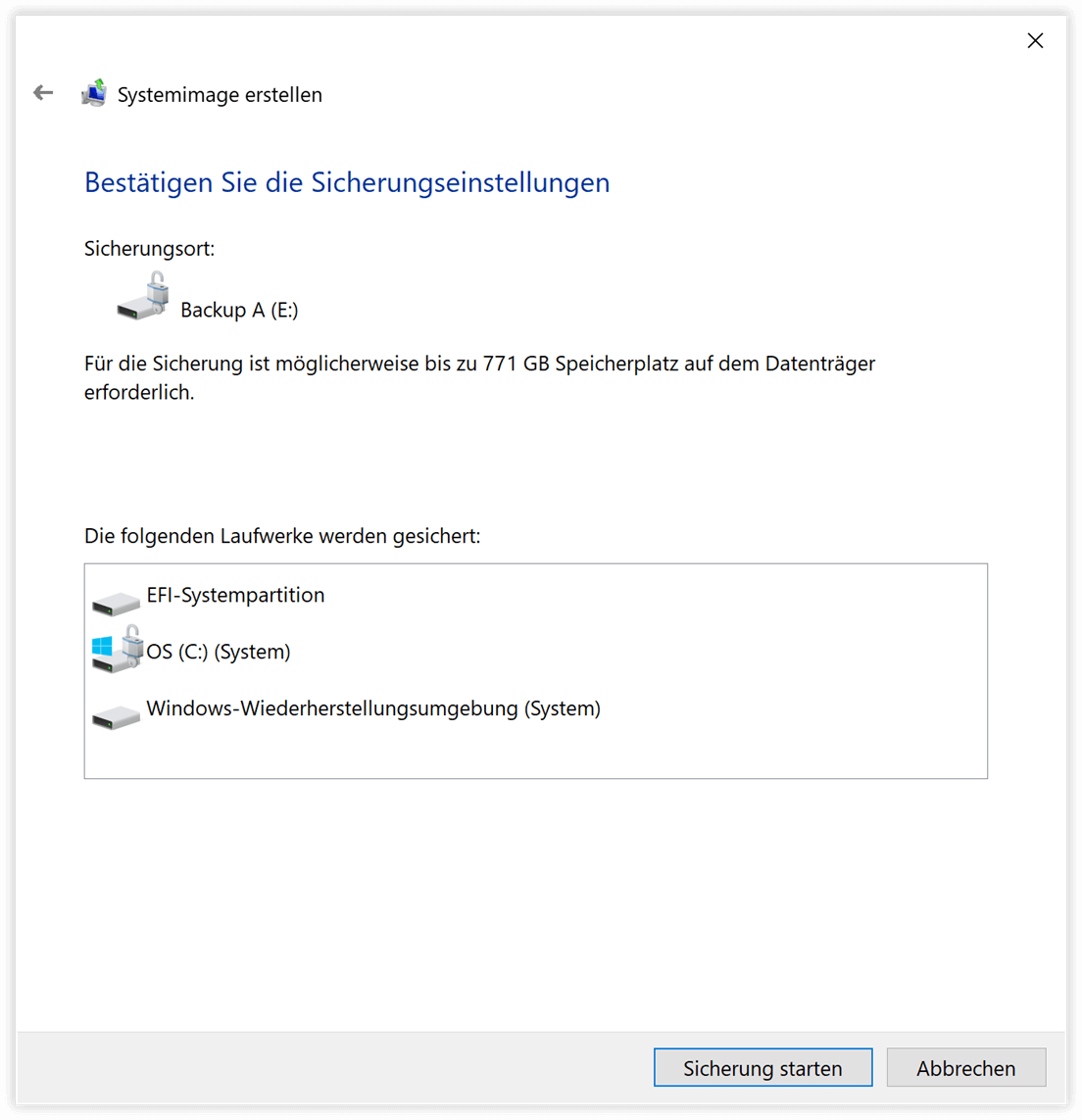Go back with the left arrow
The height and width of the screenshot is (1120, 1082).
pos(43,93)
